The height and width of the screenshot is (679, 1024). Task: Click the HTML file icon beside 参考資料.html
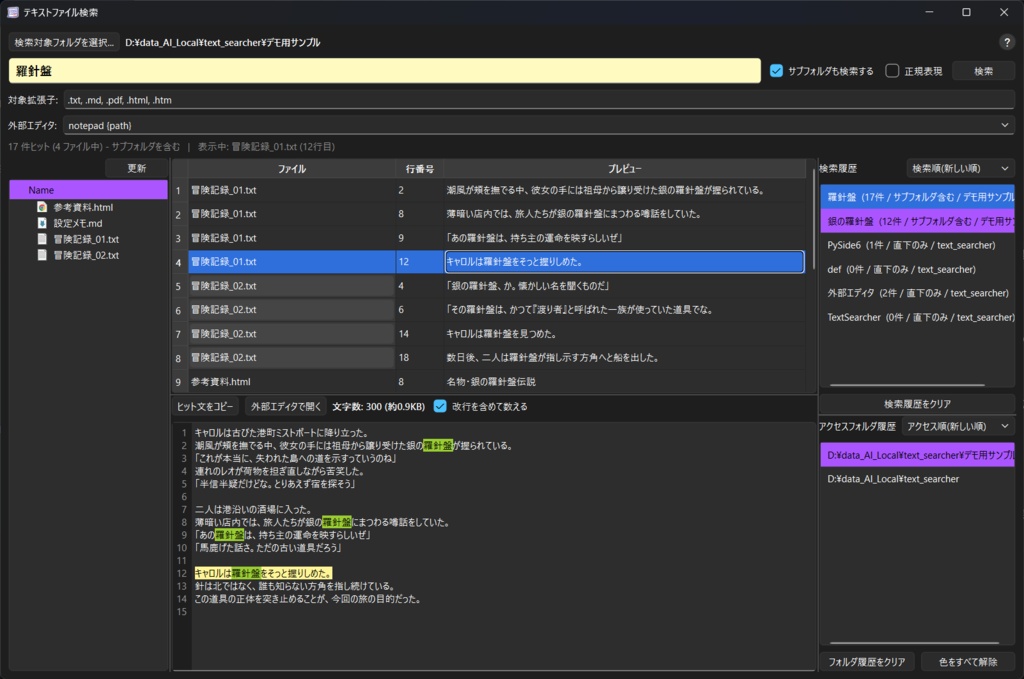pyautogui.click(x=42, y=207)
